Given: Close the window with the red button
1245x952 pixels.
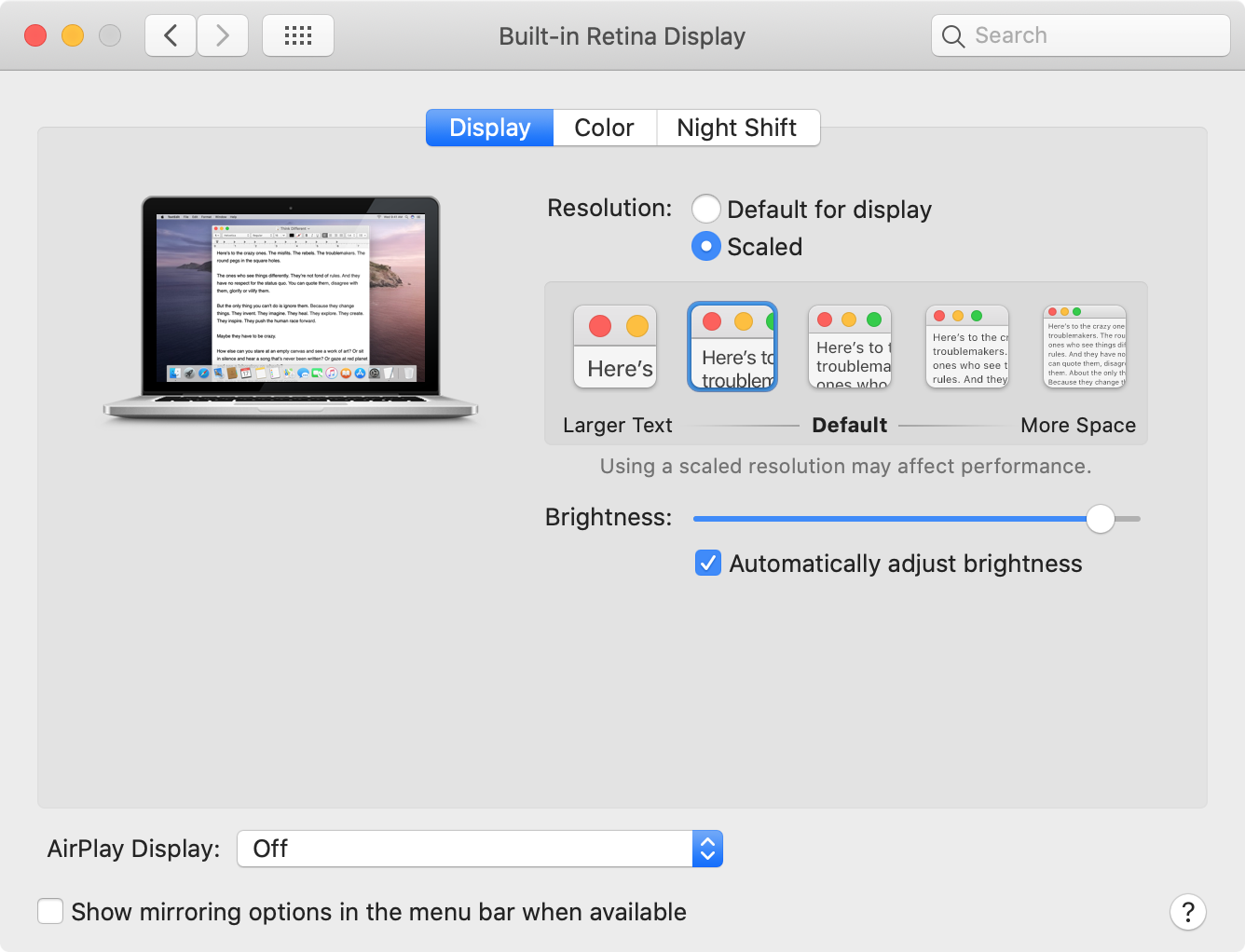Looking at the screenshot, I should pyautogui.click(x=35, y=35).
